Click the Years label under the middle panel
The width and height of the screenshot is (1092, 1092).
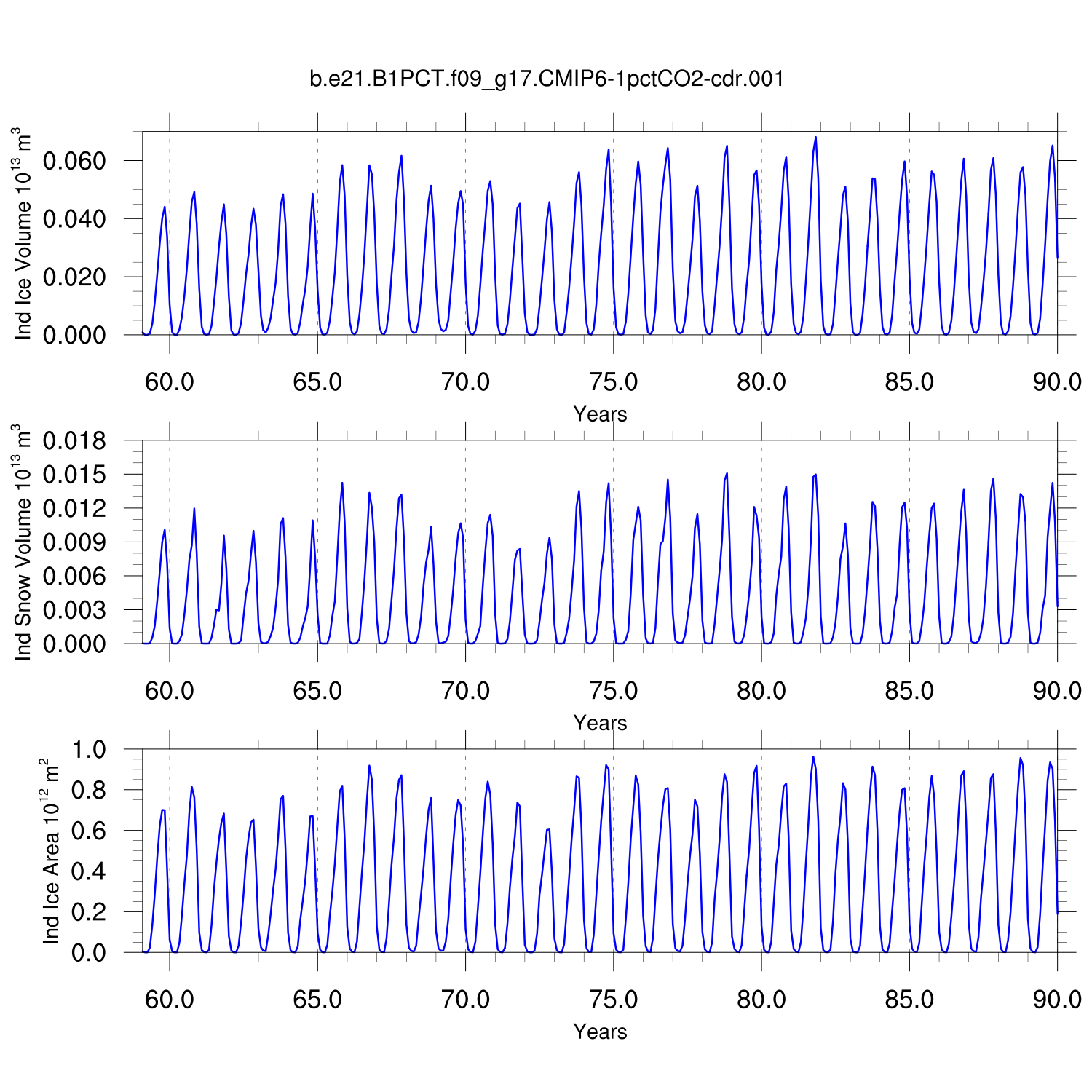[x=600, y=723]
